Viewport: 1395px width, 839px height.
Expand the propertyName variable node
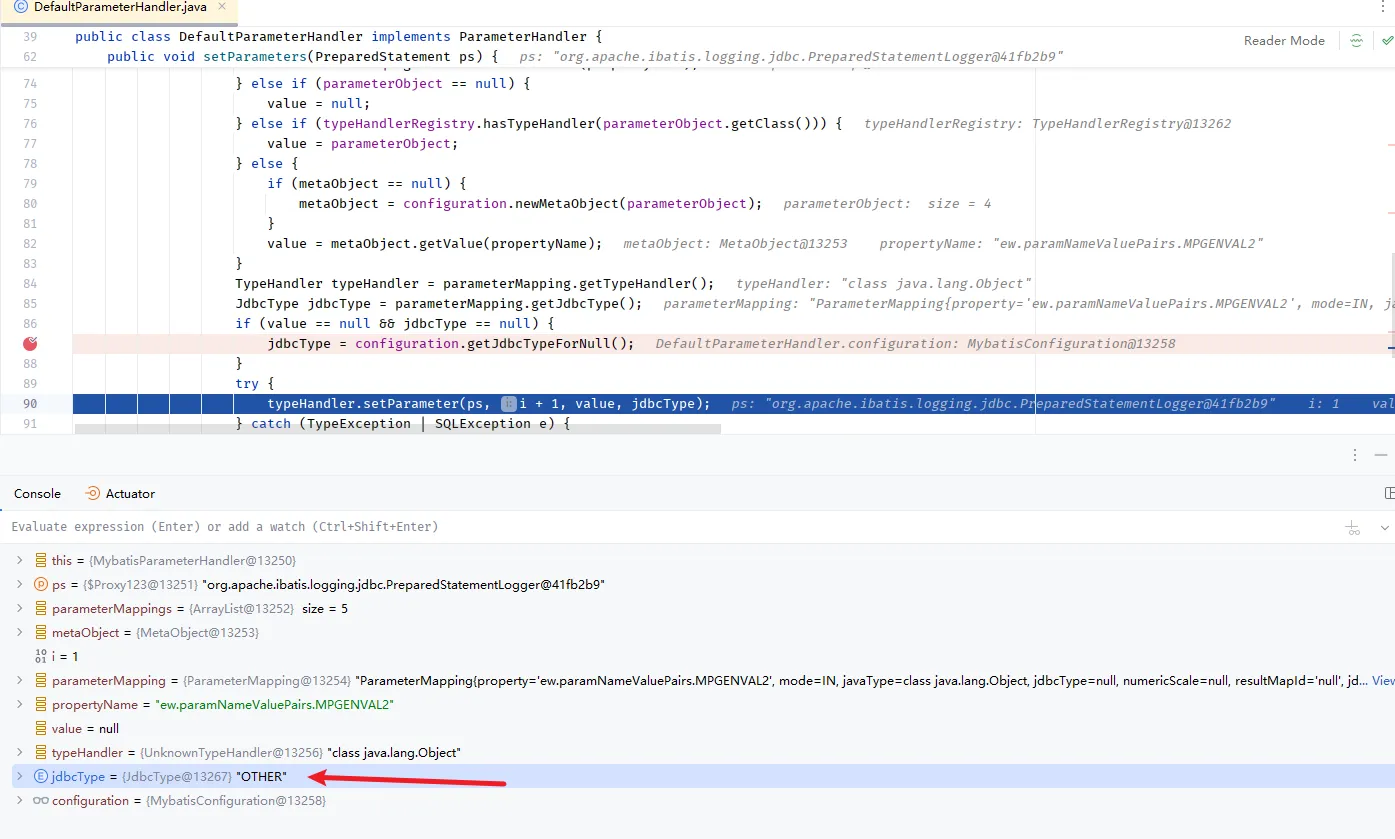19,705
